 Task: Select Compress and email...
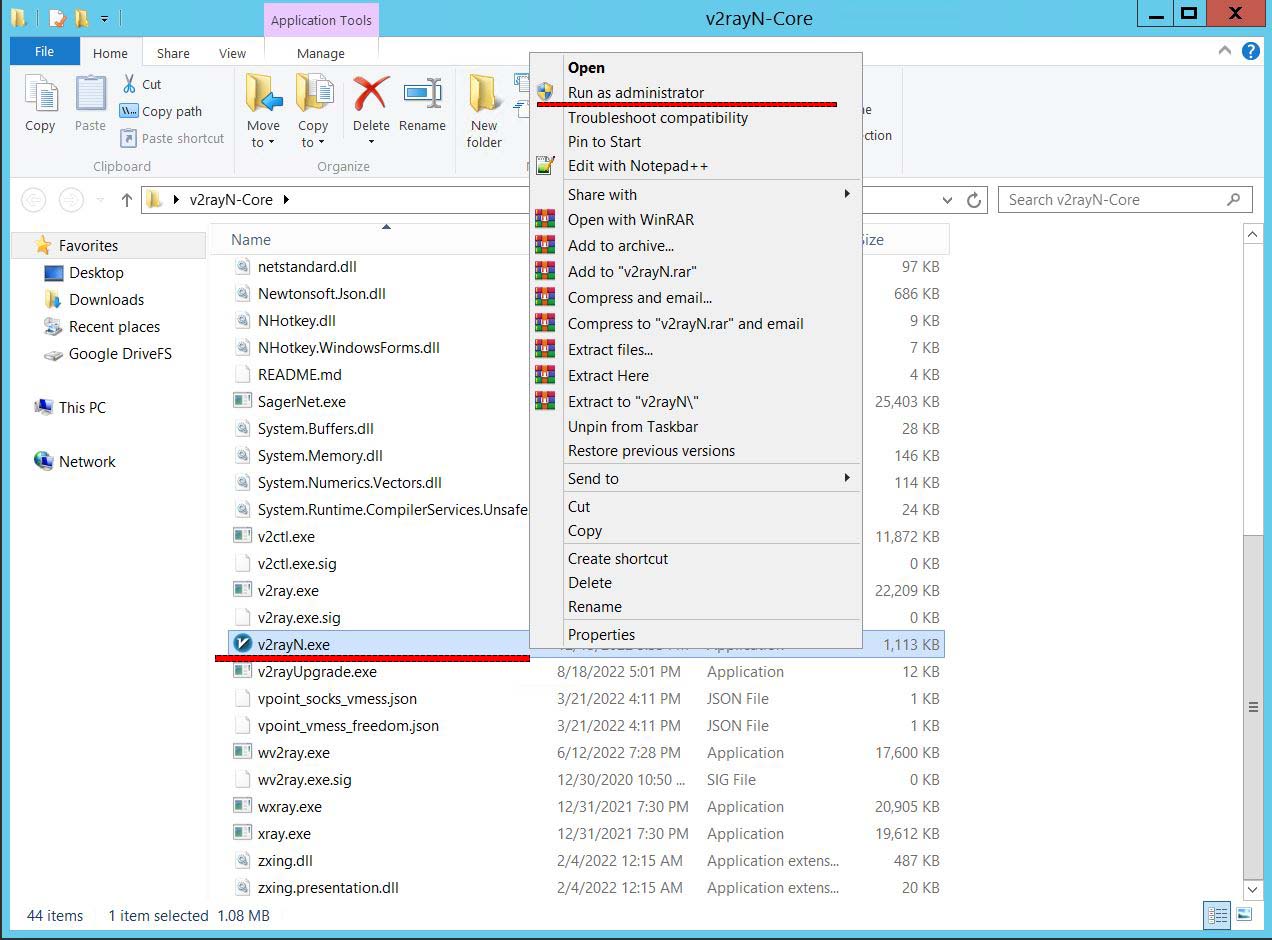(x=640, y=297)
